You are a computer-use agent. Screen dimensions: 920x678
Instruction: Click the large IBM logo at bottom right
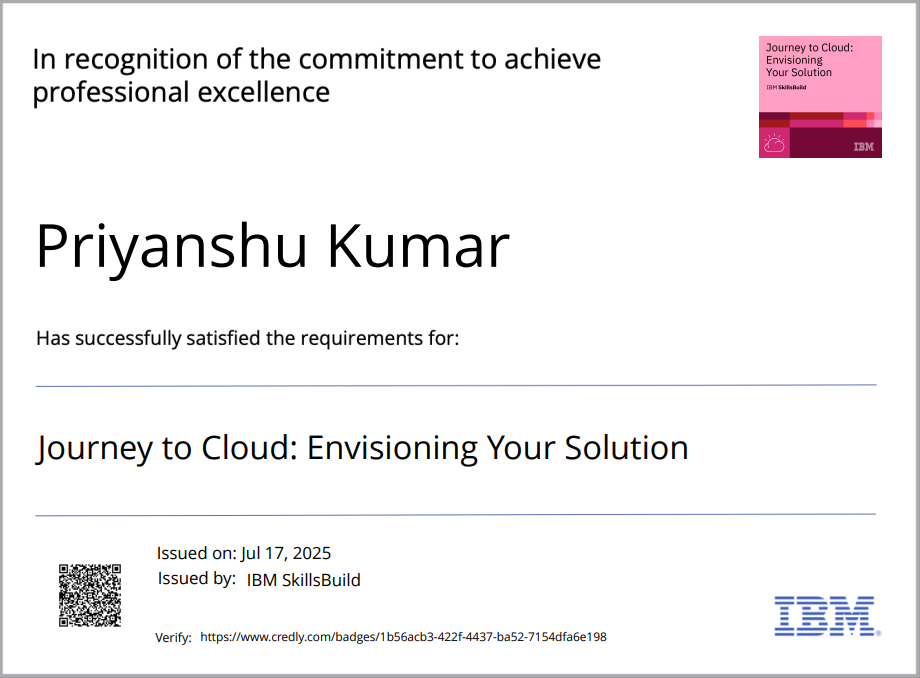pos(824,617)
